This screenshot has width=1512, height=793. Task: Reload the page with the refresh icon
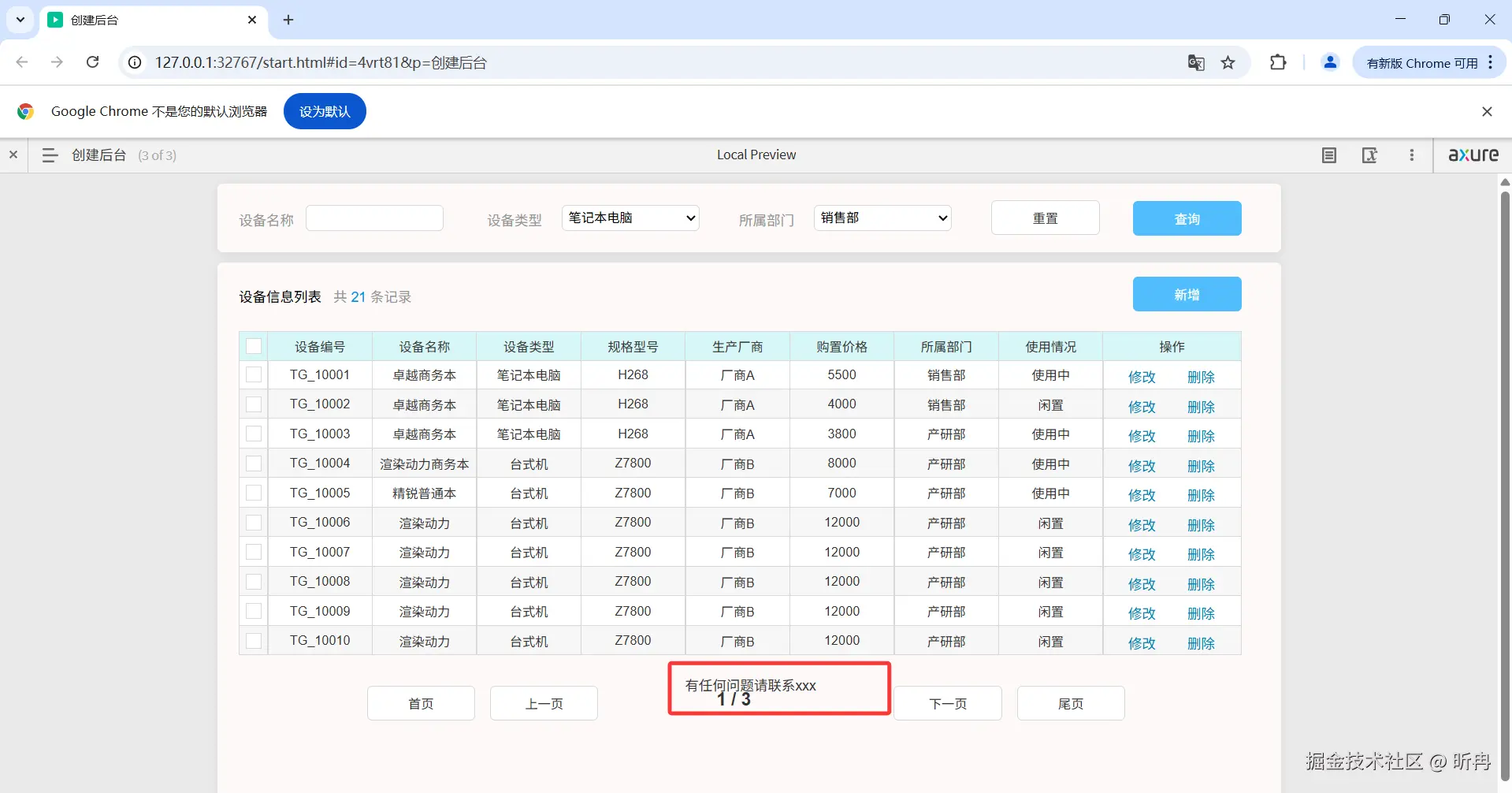coord(92,62)
